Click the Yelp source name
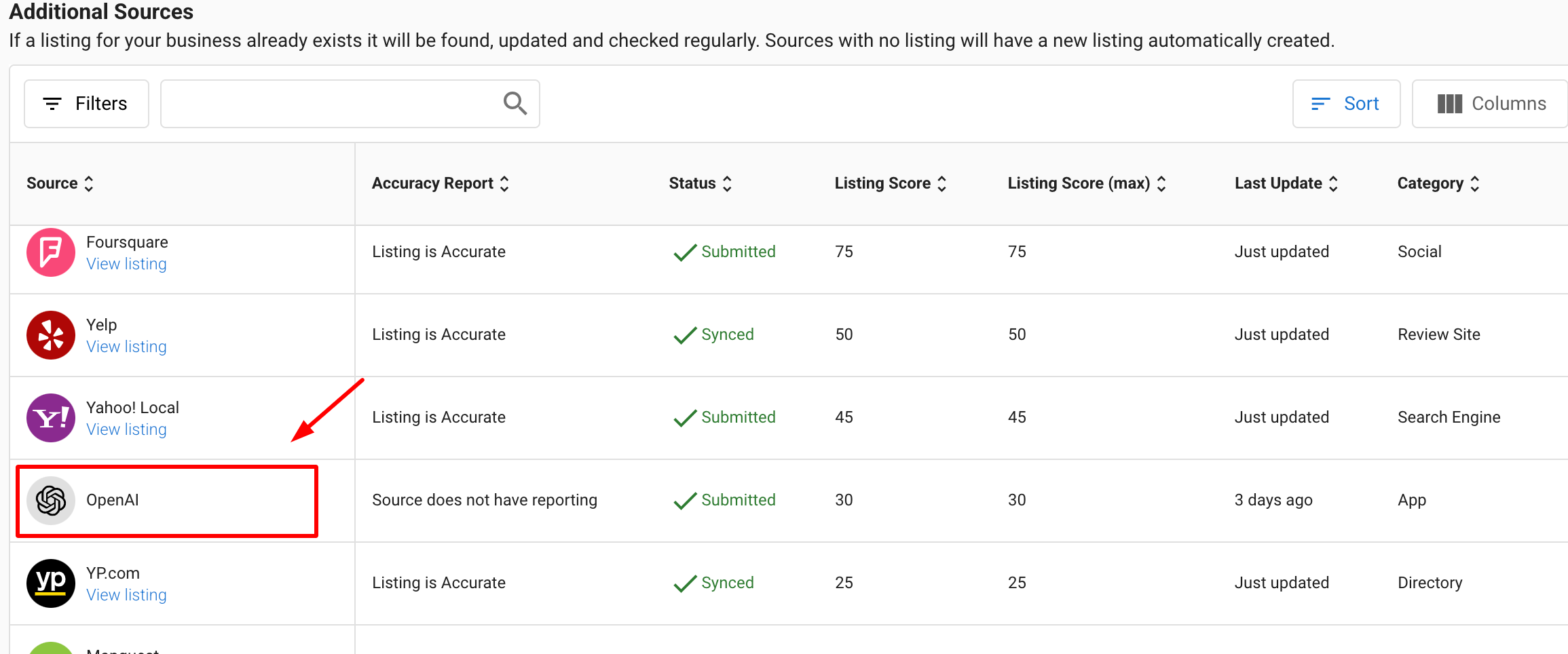This screenshot has width=1568, height=654. [x=102, y=325]
